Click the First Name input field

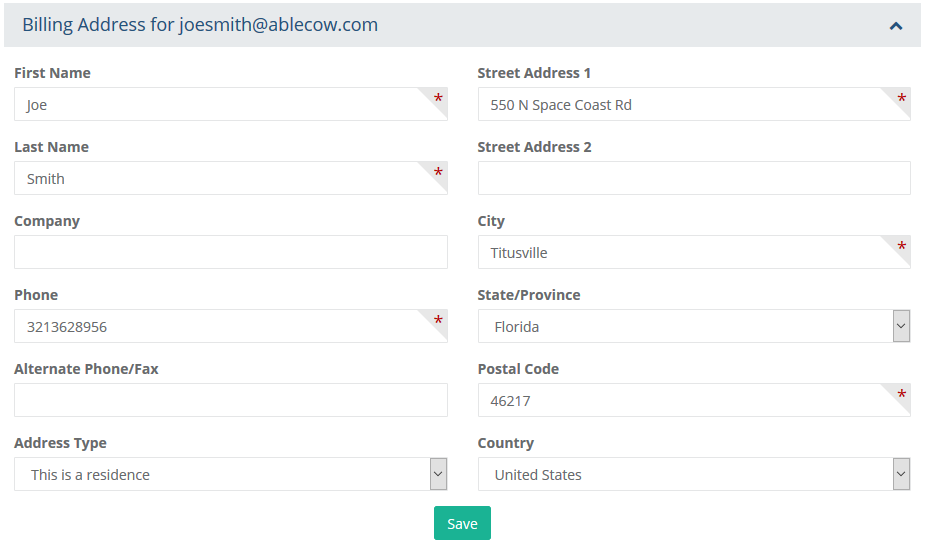point(220,105)
